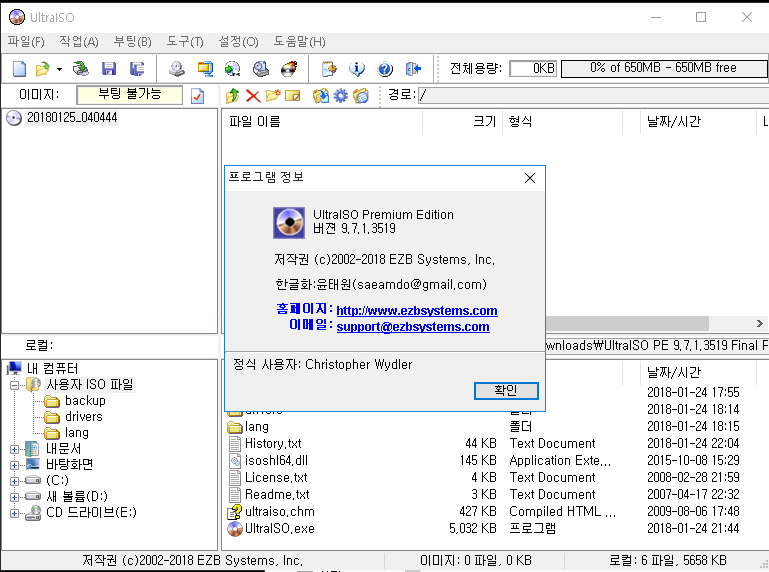
Task: Expand the 바탕화면 tree node
Action: click(14, 465)
